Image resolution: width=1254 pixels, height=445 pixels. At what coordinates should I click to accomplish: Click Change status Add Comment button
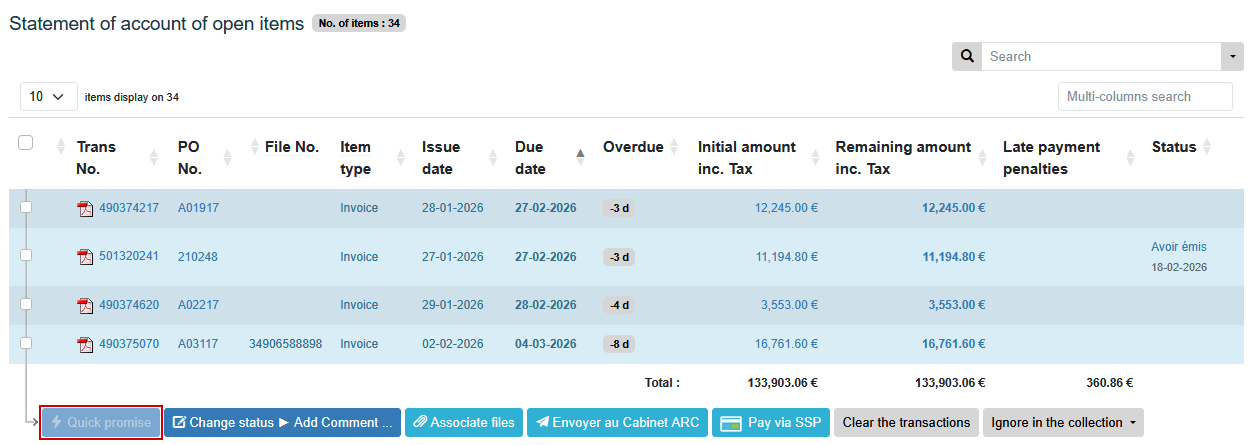[x=282, y=423]
